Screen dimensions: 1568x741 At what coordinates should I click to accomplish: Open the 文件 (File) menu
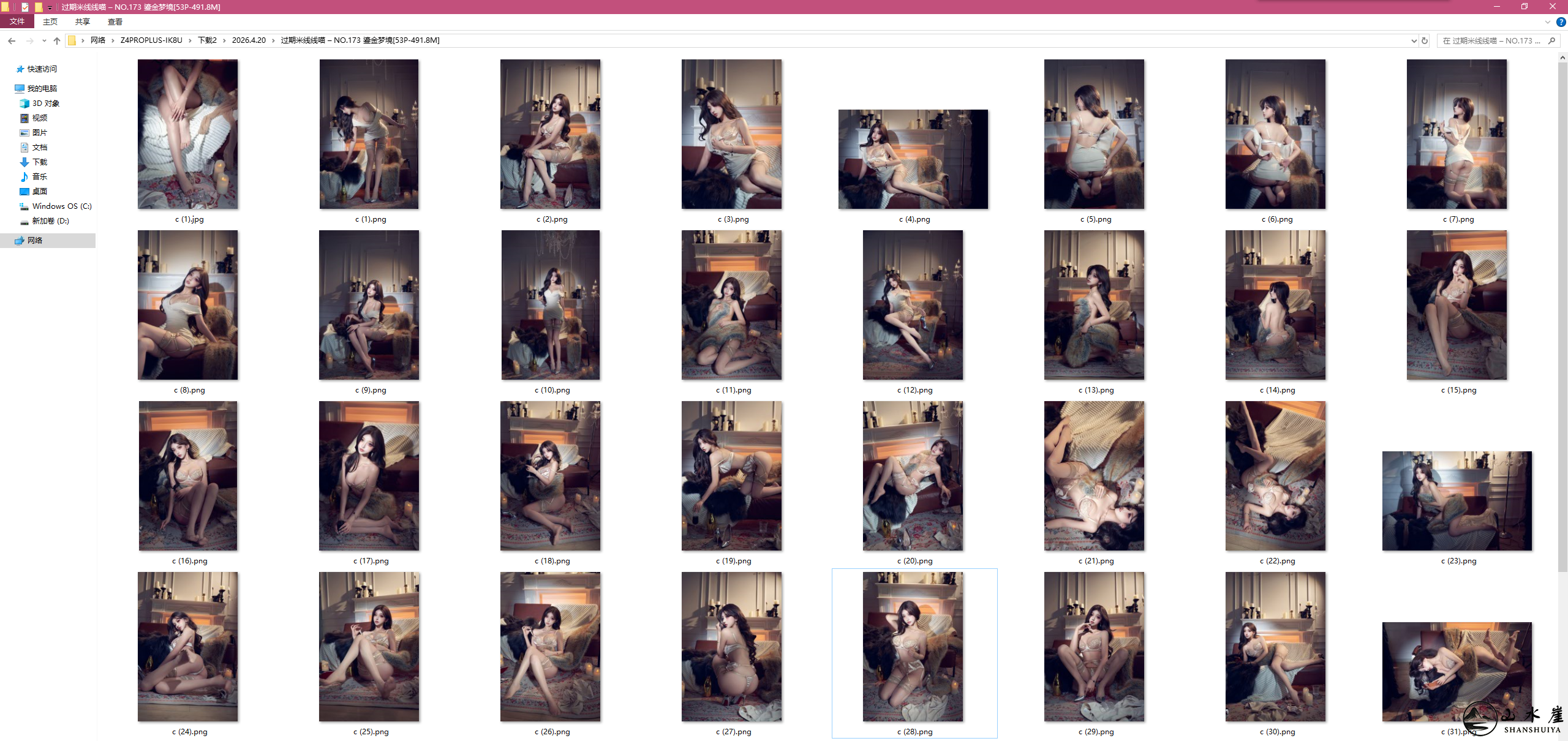pos(17,22)
